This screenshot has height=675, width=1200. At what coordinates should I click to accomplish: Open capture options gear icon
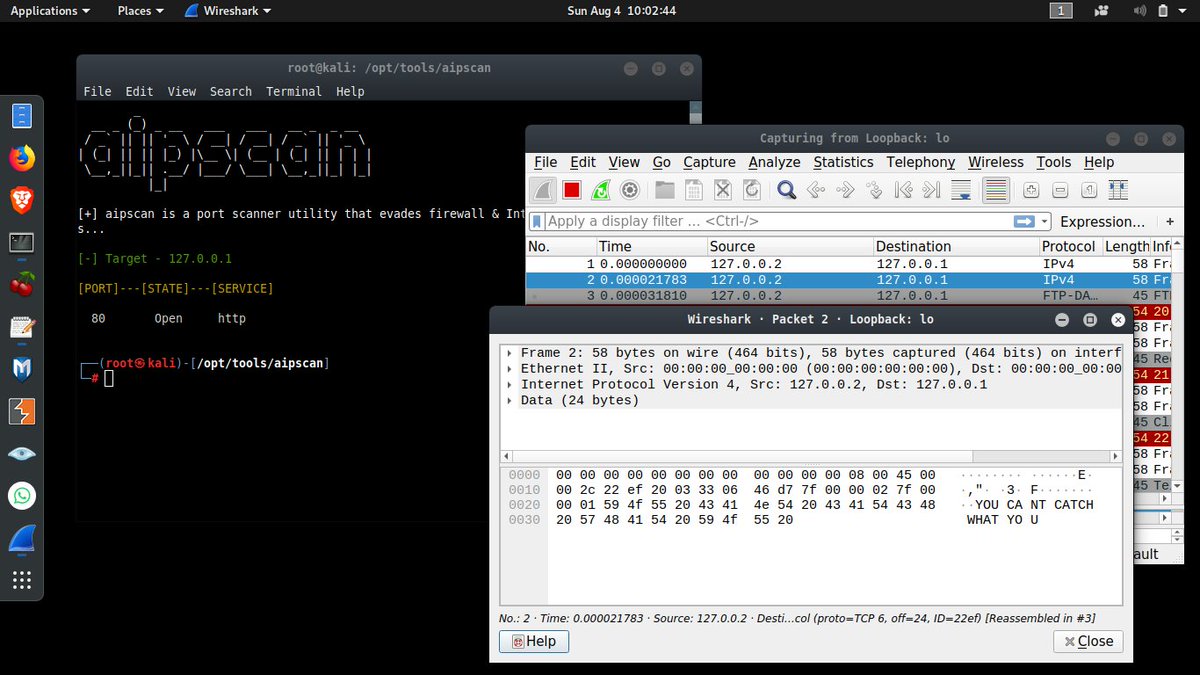[x=630, y=190]
